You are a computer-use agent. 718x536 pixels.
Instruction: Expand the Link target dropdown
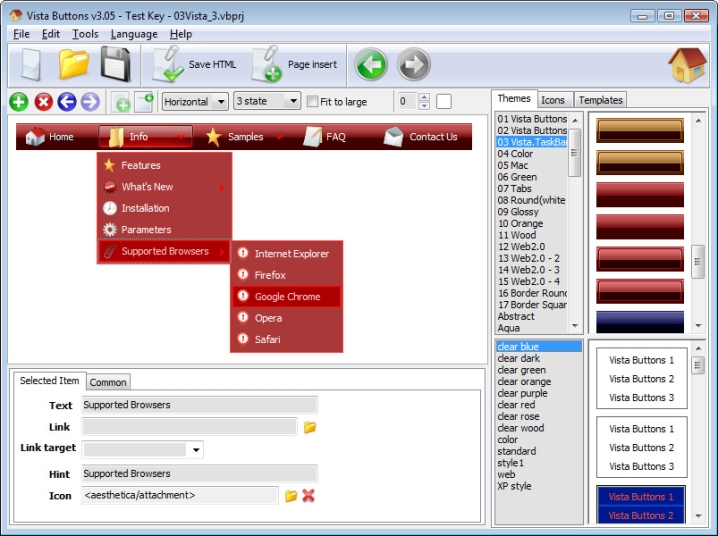[x=195, y=450]
